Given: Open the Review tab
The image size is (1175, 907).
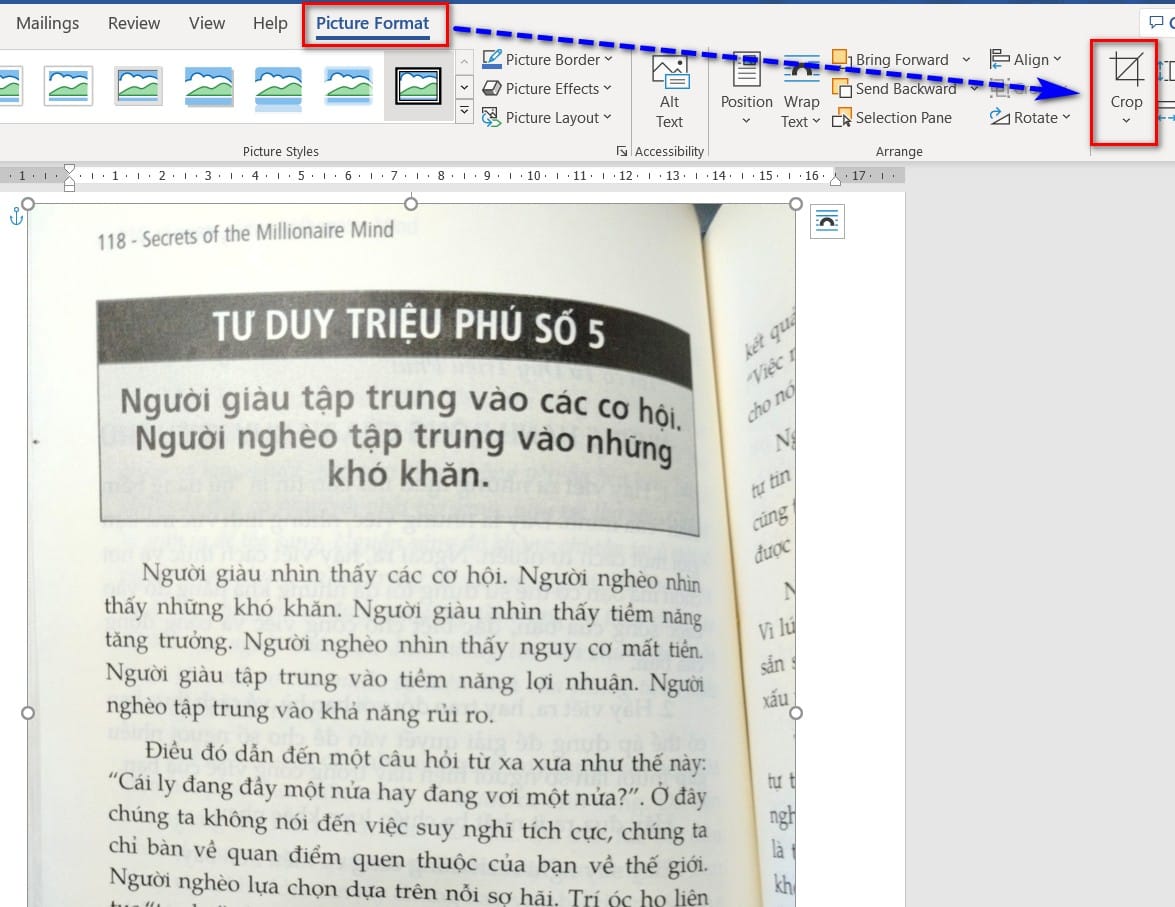Looking at the screenshot, I should pyautogui.click(x=133, y=23).
